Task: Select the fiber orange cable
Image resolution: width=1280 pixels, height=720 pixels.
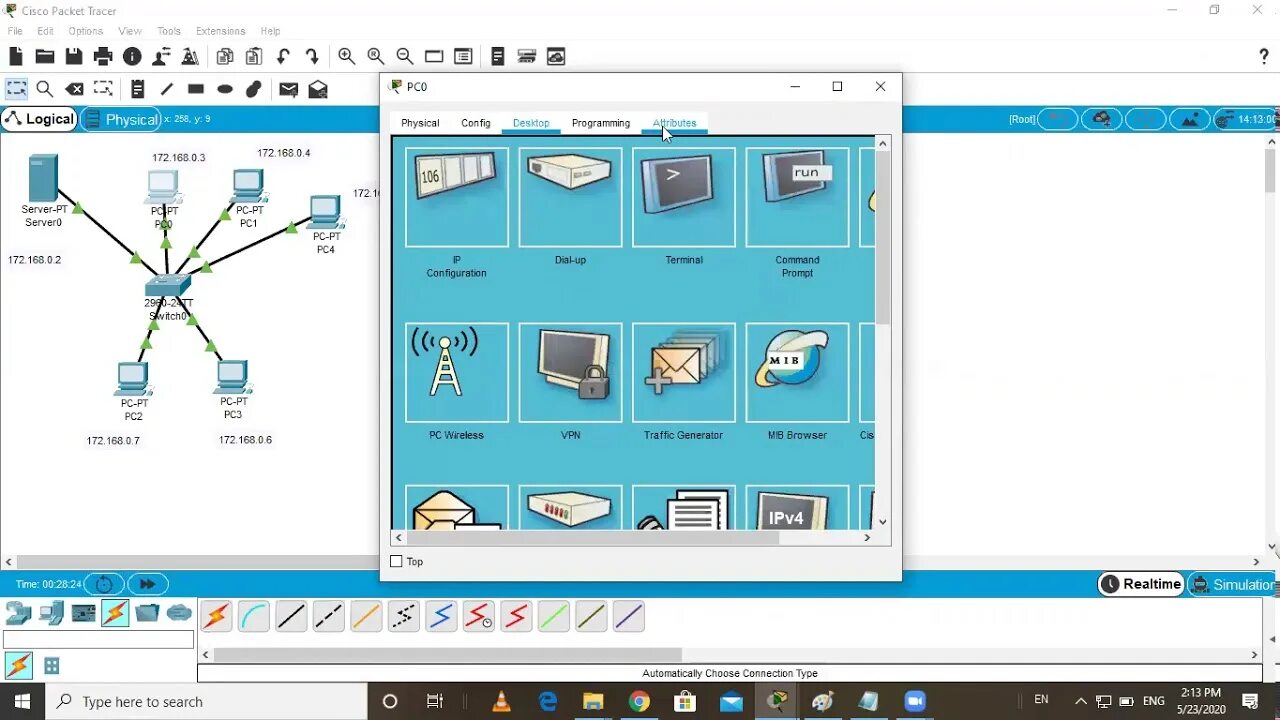Action: point(366,617)
